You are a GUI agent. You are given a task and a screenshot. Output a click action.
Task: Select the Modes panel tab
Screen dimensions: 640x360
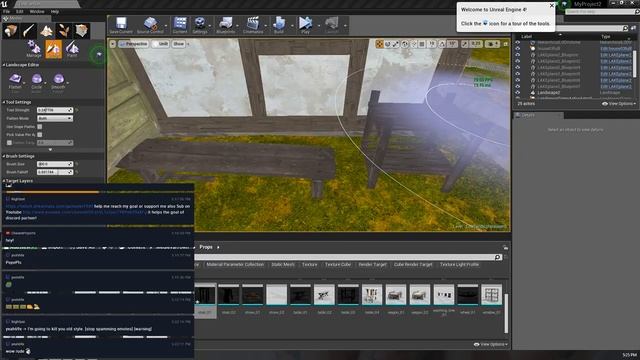26,18
